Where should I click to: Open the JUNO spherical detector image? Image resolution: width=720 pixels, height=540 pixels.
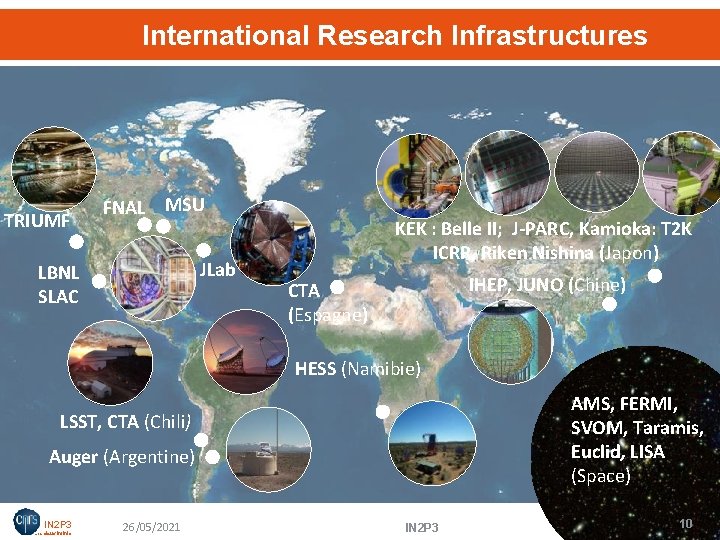(x=511, y=342)
